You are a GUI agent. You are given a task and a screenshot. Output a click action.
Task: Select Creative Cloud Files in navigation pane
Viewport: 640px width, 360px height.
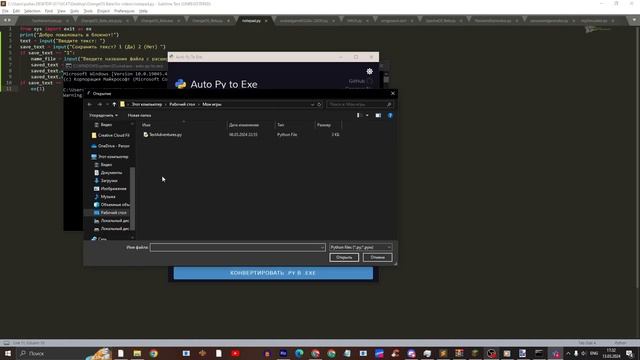coord(110,135)
